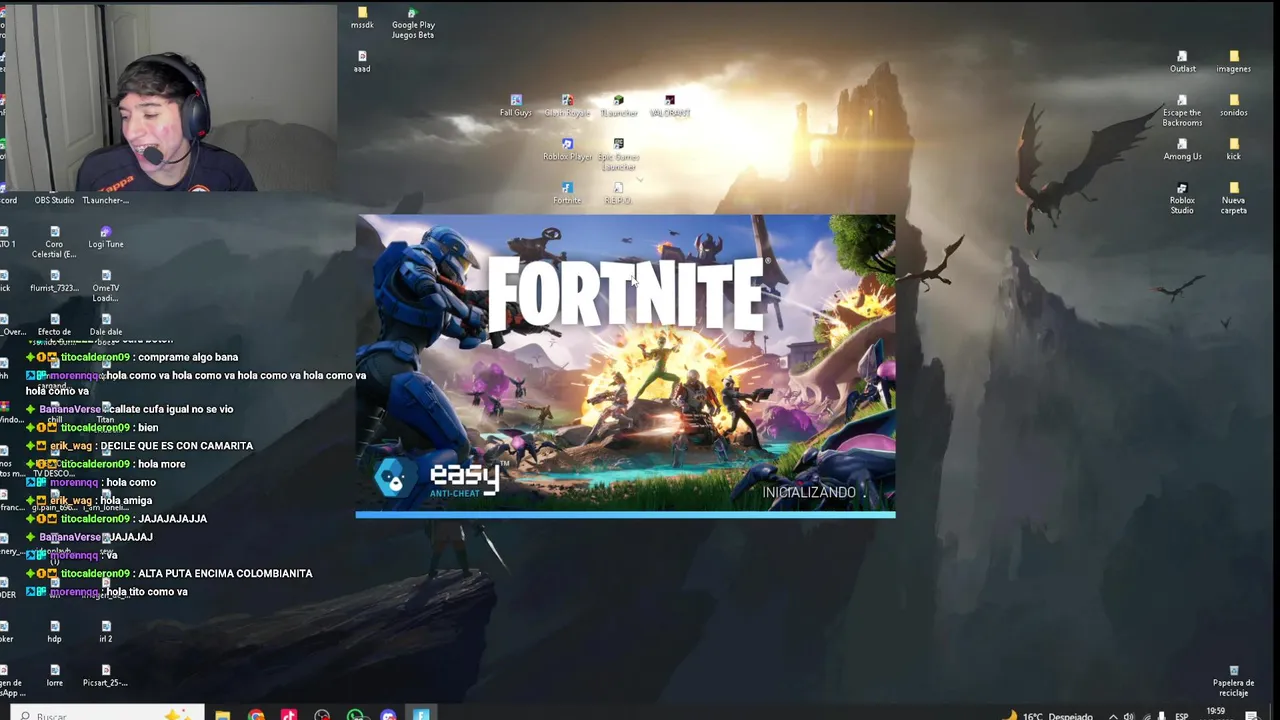Click chat message 'ALTA PUTA ENCIMA COLOMBIANITA'
The width and height of the screenshot is (1280, 720).
pyautogui.click(x=225, y=574)
